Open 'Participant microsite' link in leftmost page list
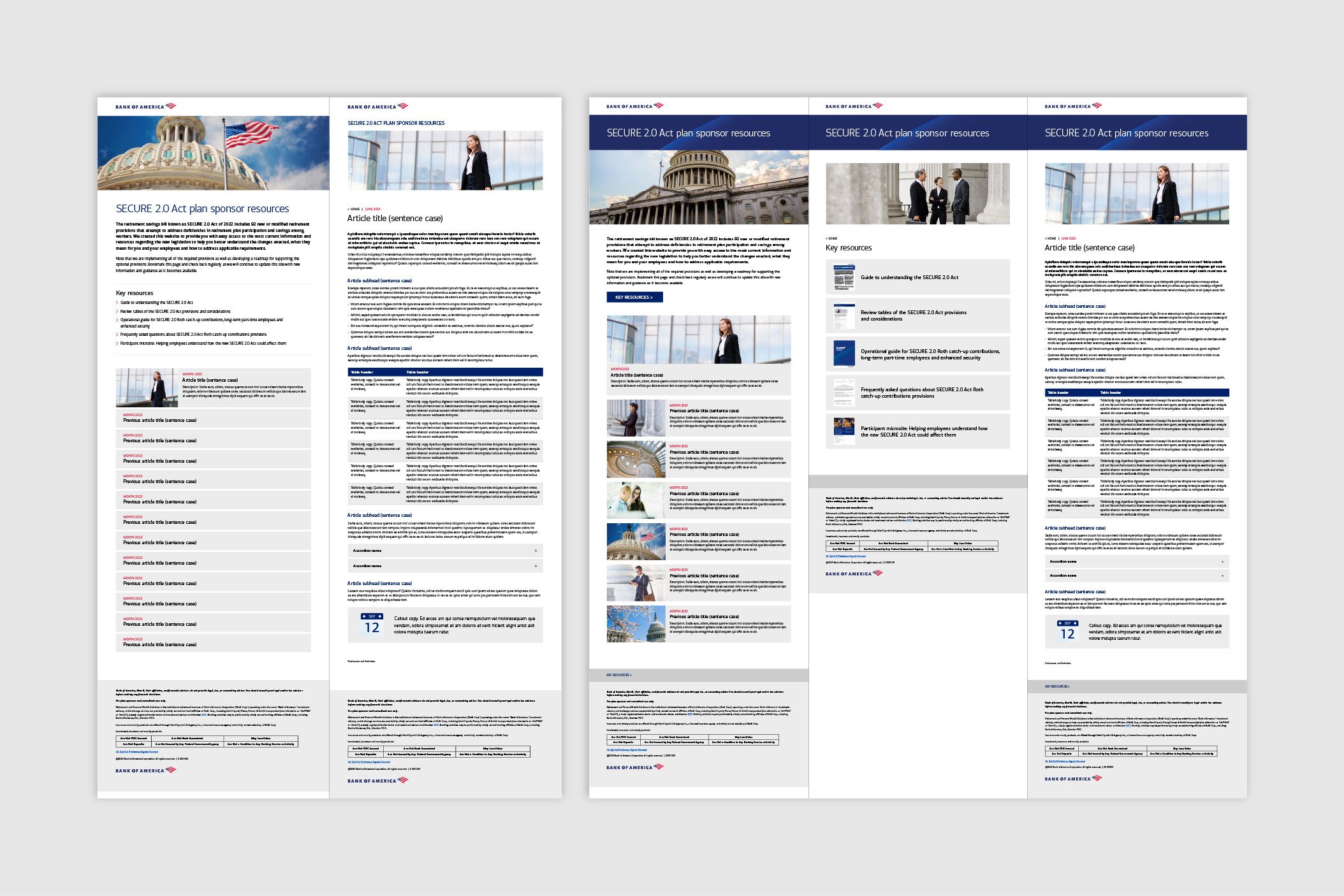Screen dimensions: 1344x896 click(x=203, y=343)
